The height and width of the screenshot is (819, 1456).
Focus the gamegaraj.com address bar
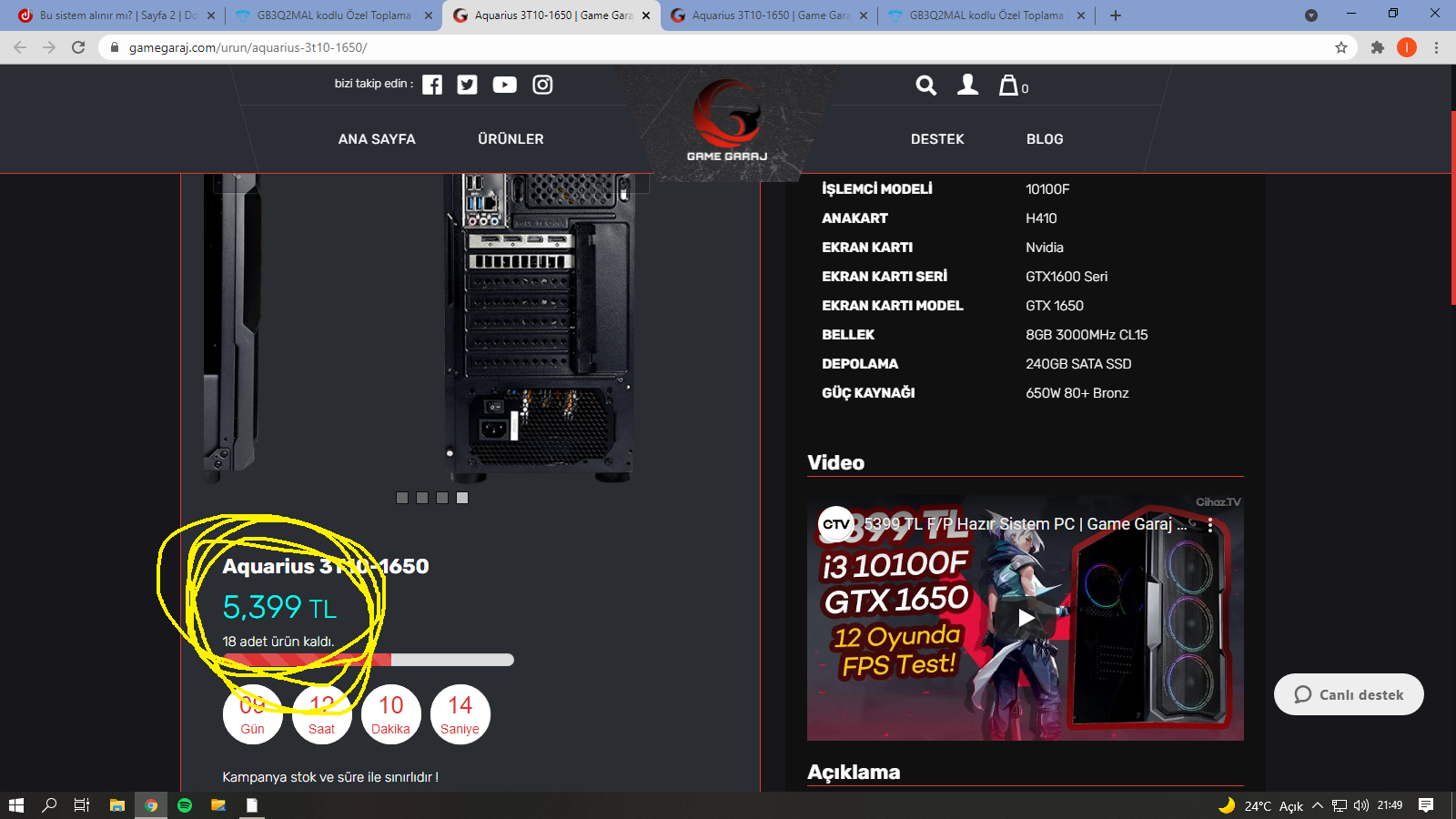pyautogui.click(x=728, y=47)
